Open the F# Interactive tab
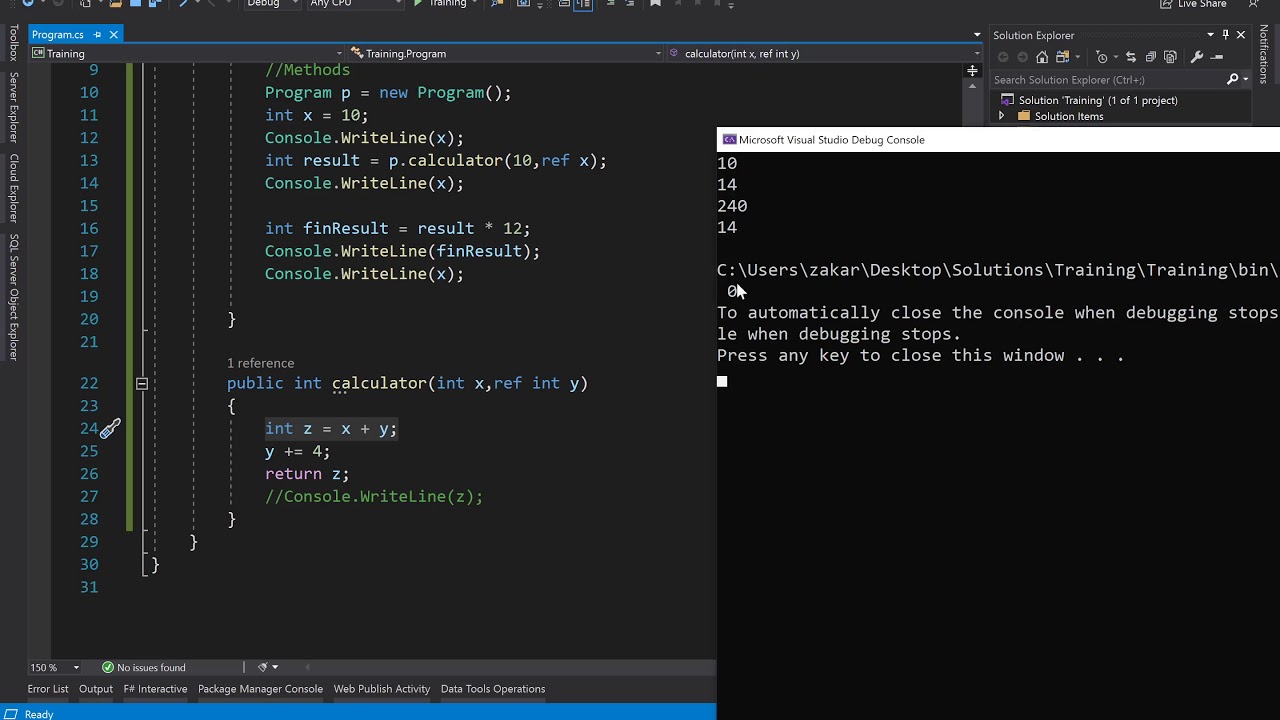The height and width of the screenshot is (720, 1280). pos(155,689)
